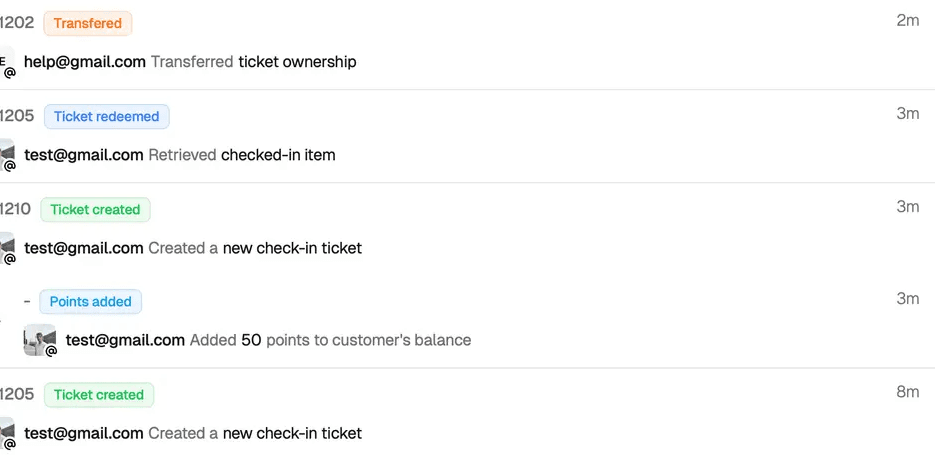Click the 50 points value
This screenshot has height=455, width=935.
[251, 340]
